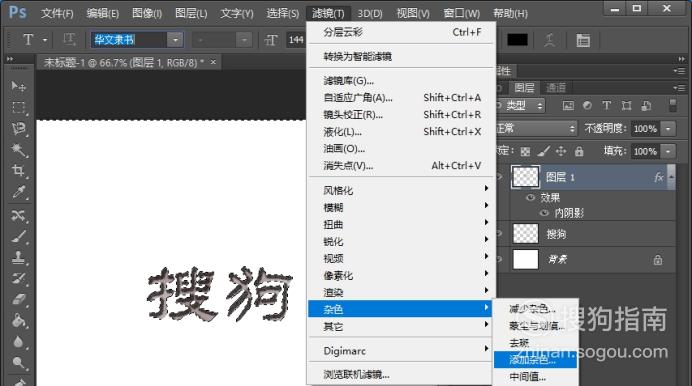The width and height of the screenshot is (692, 386).
Task: Click the lock position icon
Action: tap(561, 152)
